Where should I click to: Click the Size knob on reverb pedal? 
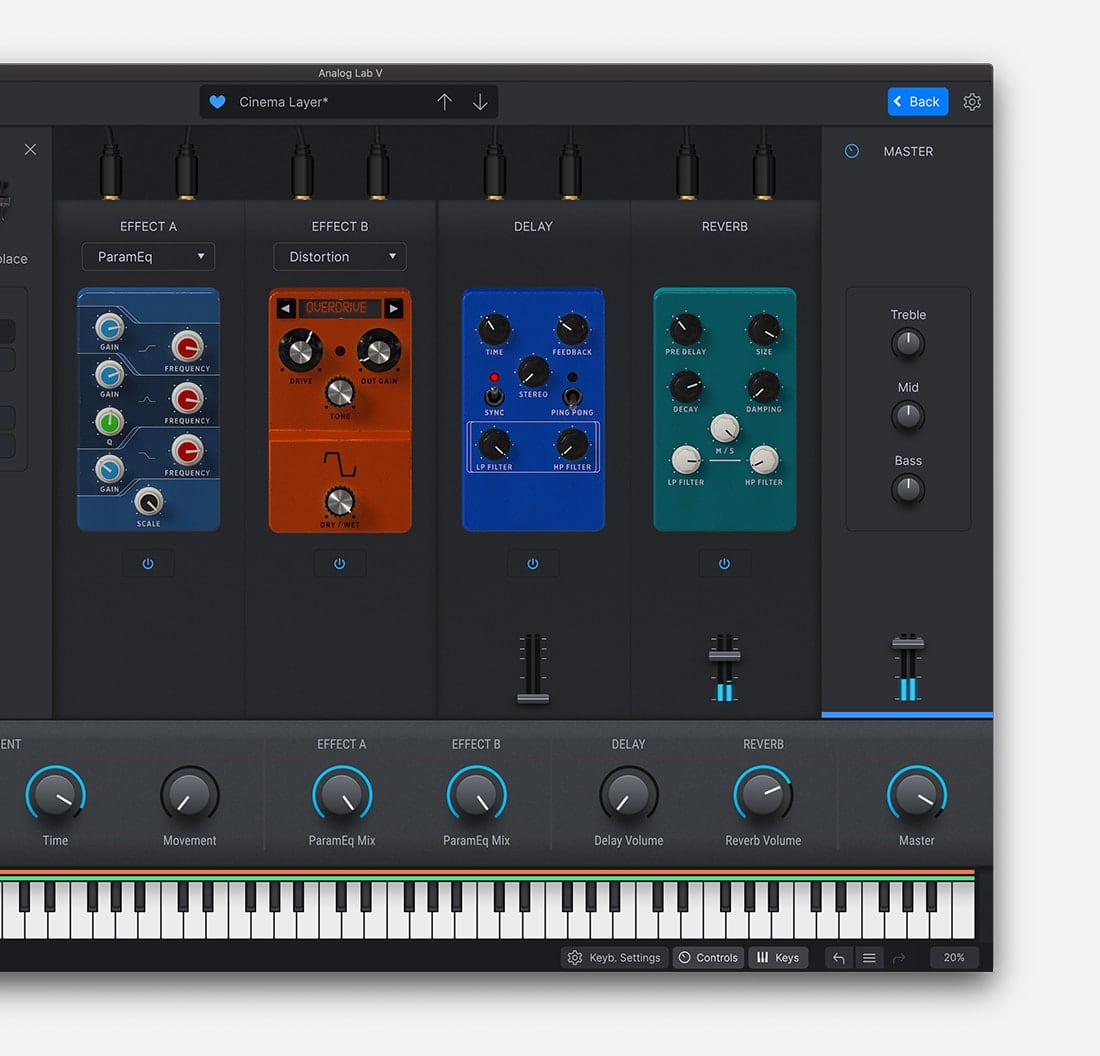[x=763, y=329]
